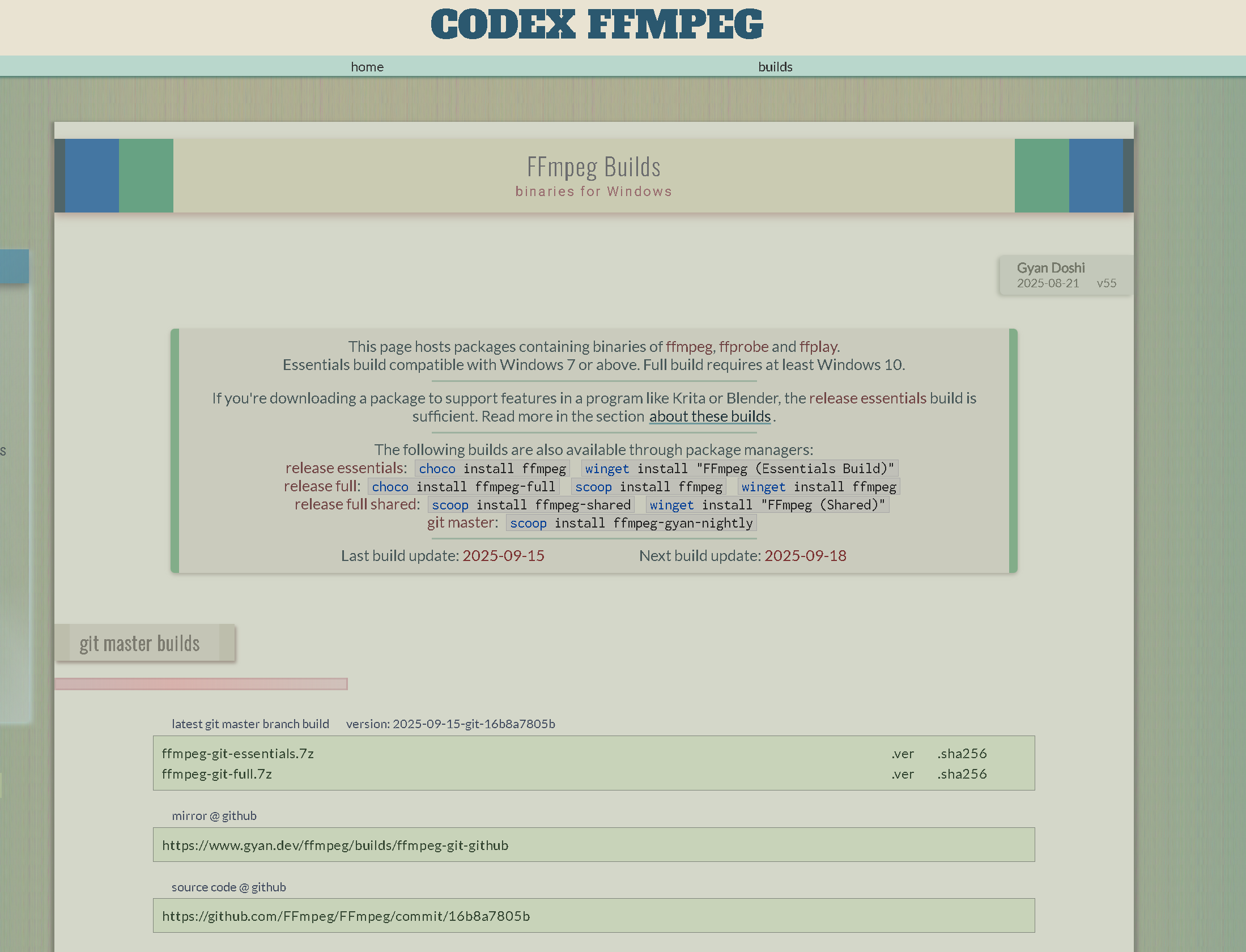Open the FFmpeg commit 16b8a7805b GitHub link
Image resolution: width=1246 pixels, height=952 pixels.
click(346, 916)
